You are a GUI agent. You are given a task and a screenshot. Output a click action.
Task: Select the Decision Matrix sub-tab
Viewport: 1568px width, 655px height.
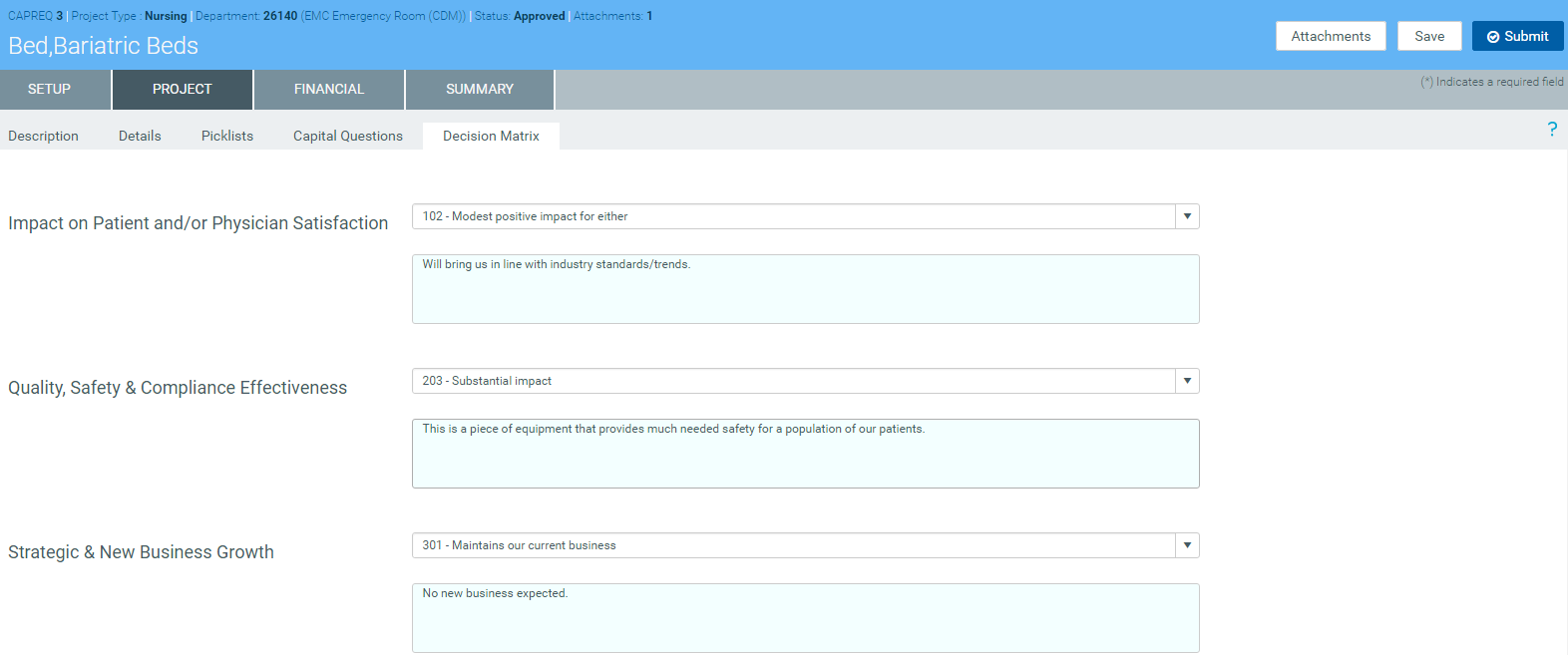[x=491, y=137]
